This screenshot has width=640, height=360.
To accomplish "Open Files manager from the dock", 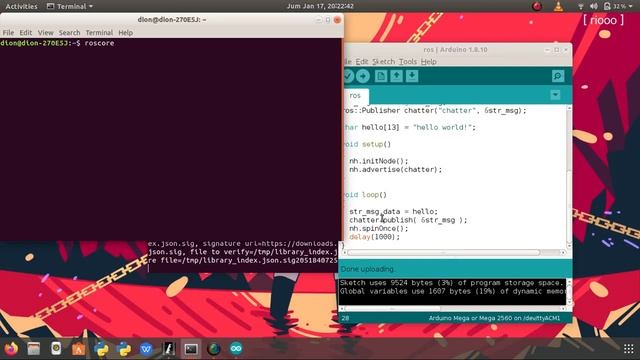I will 34,349.
